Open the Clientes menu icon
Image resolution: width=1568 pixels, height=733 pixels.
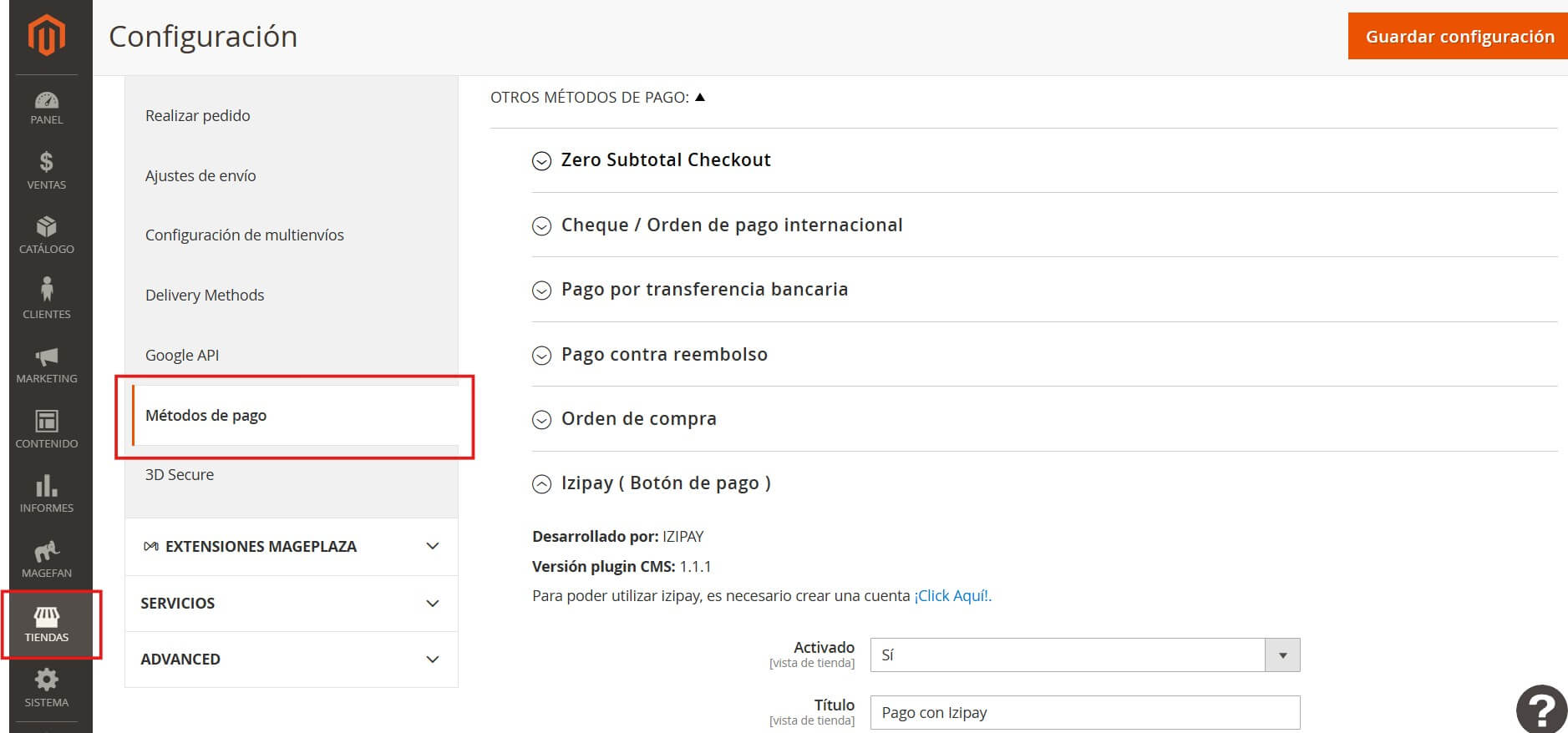[47, 299]
